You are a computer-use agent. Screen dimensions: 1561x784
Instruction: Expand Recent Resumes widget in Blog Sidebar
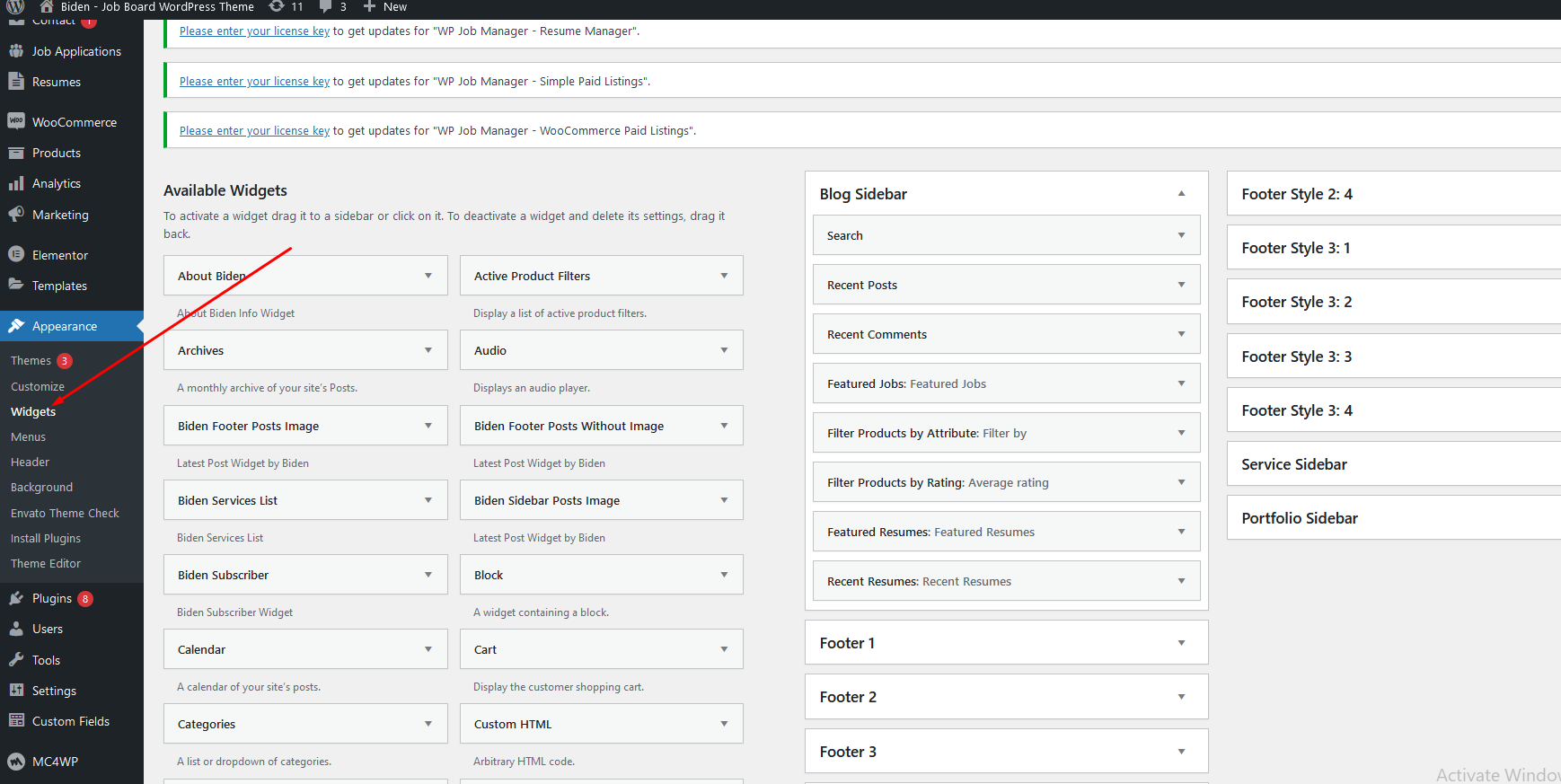tap(1182, 581)
